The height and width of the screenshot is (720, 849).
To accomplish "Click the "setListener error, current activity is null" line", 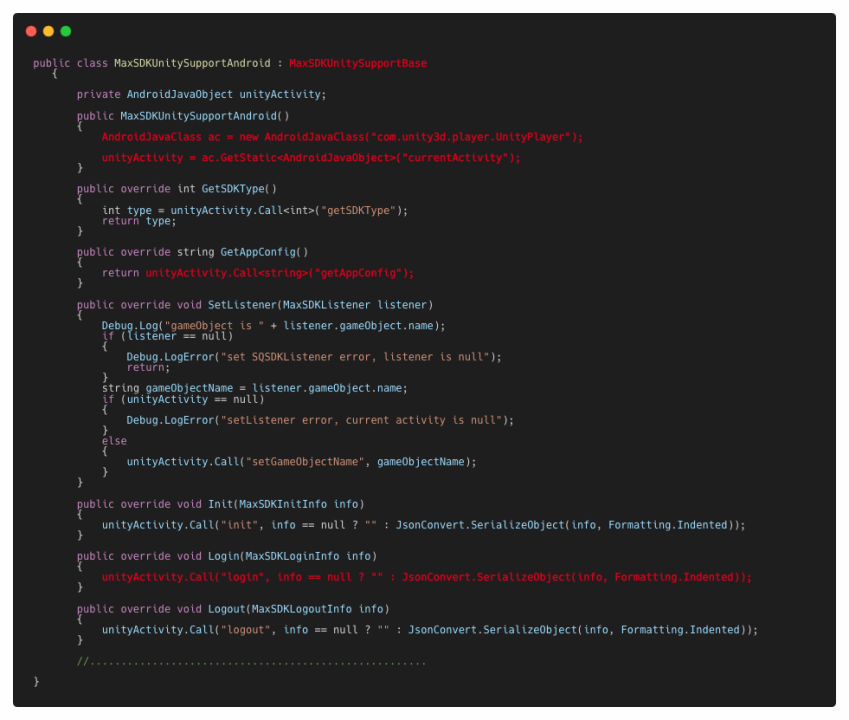I will (x=320, y=420).
